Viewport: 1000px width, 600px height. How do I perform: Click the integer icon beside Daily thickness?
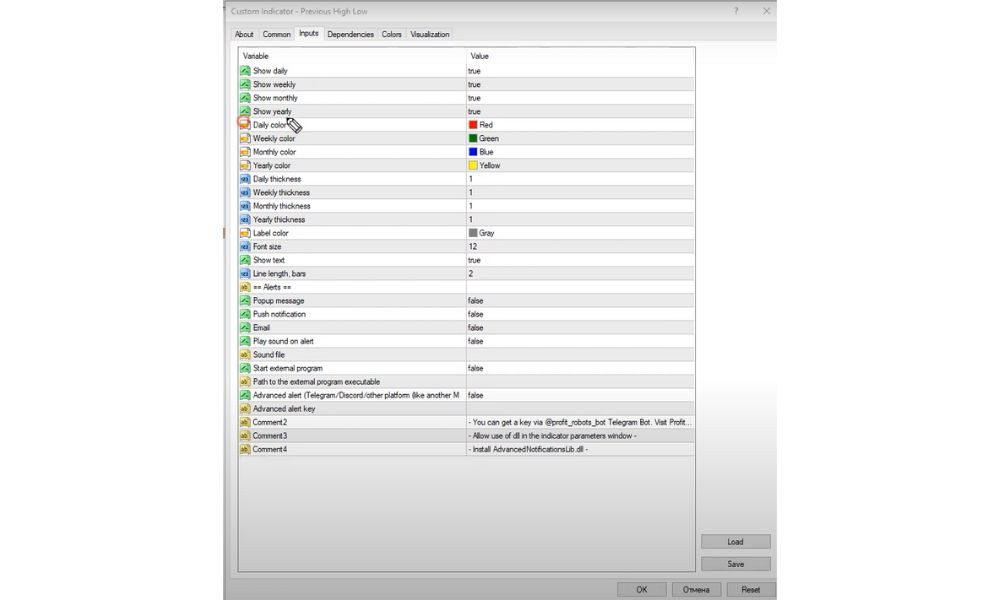[x=245, y=179]
